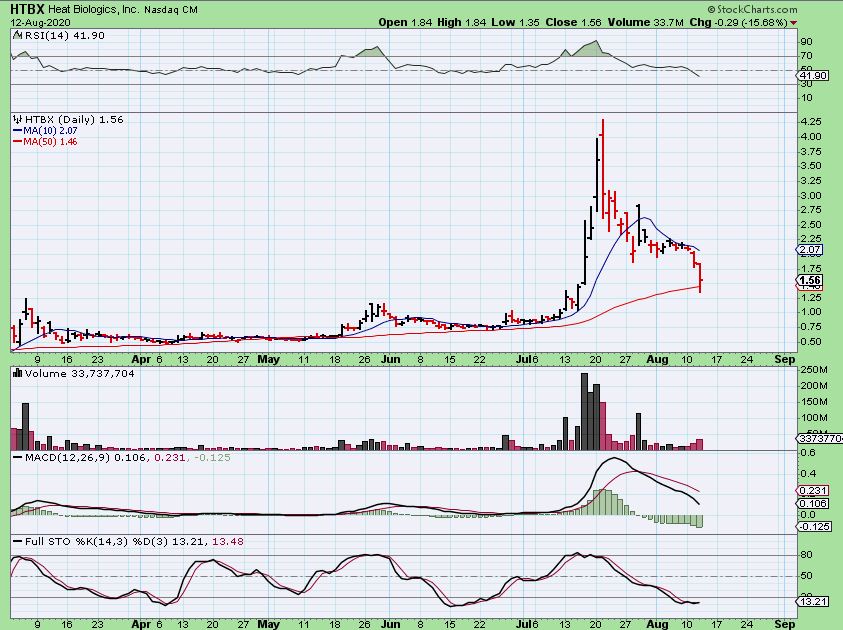Click the bar-chart icon before HTBX (Daily) legend

tap(17, 119)
